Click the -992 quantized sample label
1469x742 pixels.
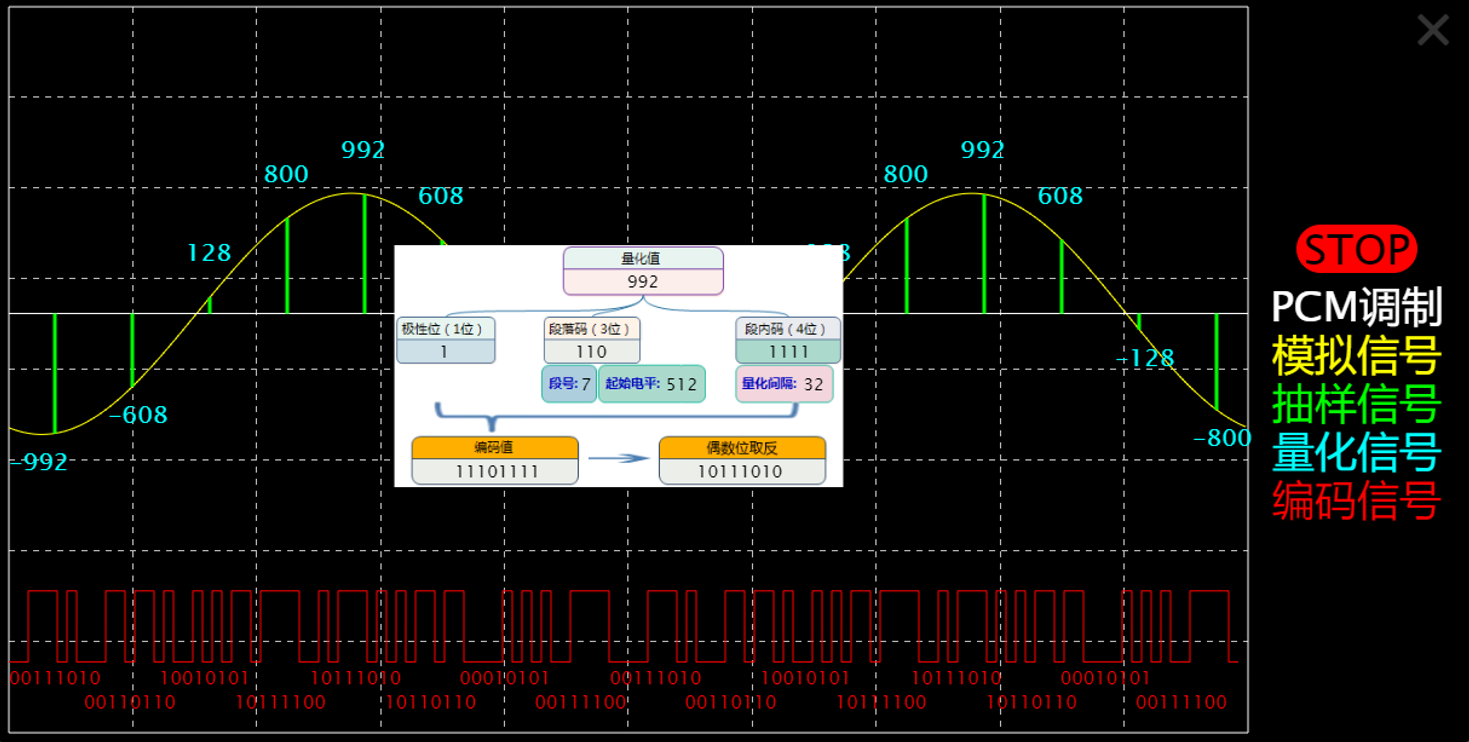click(39, 462)
